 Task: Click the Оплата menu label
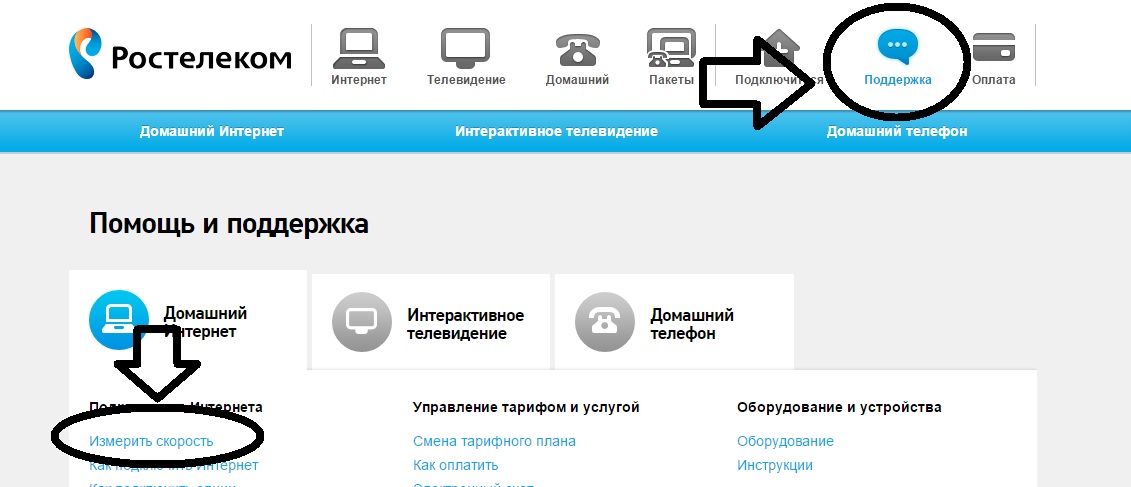pyautogui.click(x=994, y=80)
